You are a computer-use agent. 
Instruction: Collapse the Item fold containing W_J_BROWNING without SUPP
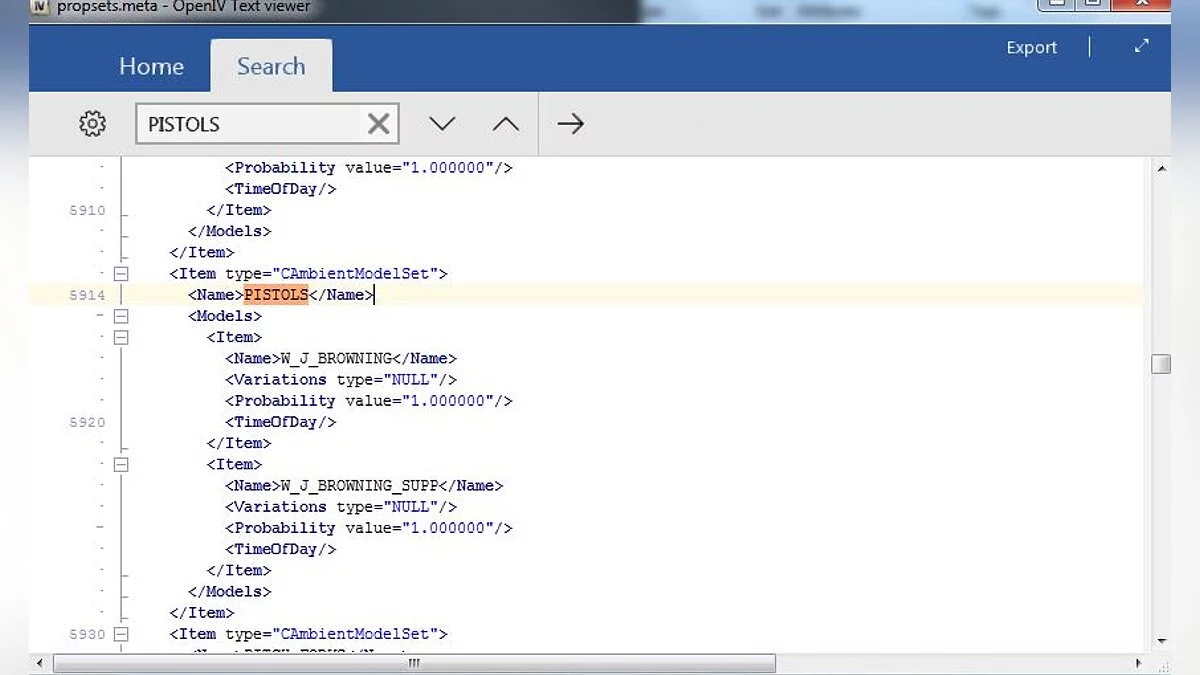pos(121,337)
